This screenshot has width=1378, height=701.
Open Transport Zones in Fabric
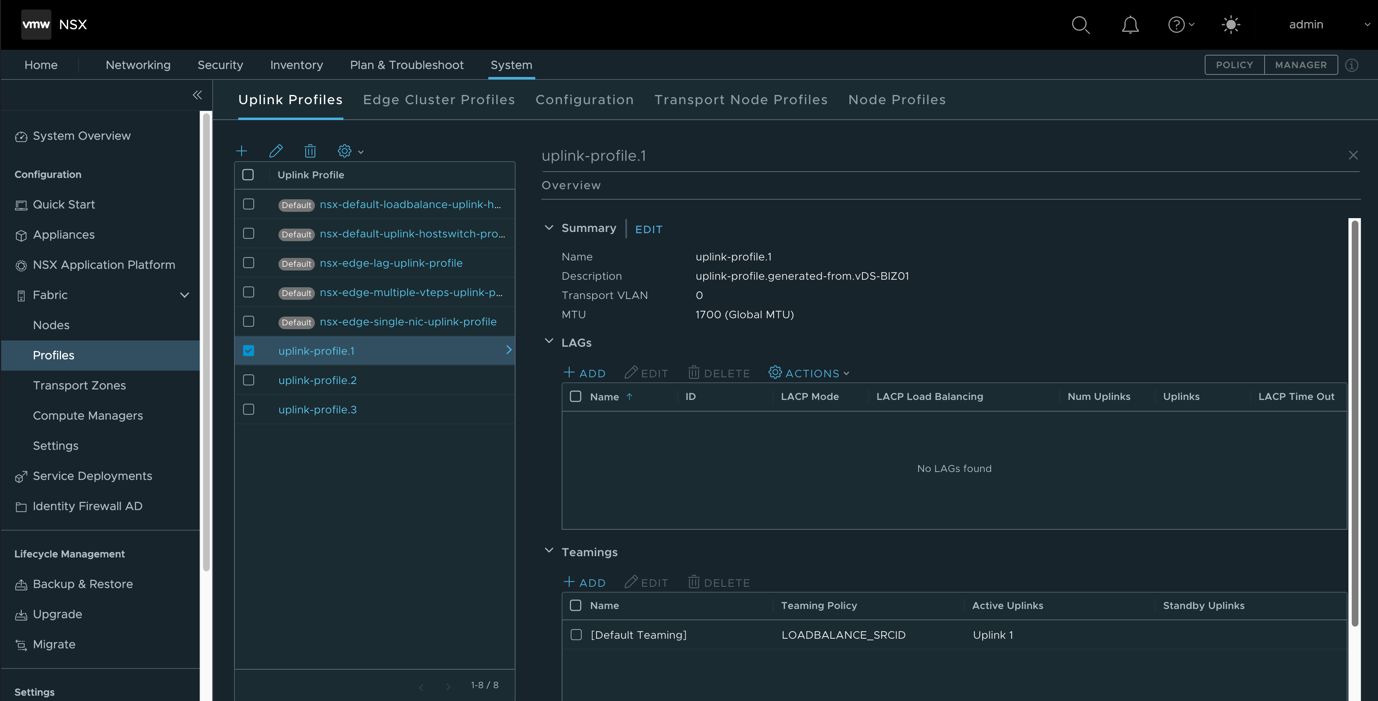pyautogui.click(x=79, y=386)
